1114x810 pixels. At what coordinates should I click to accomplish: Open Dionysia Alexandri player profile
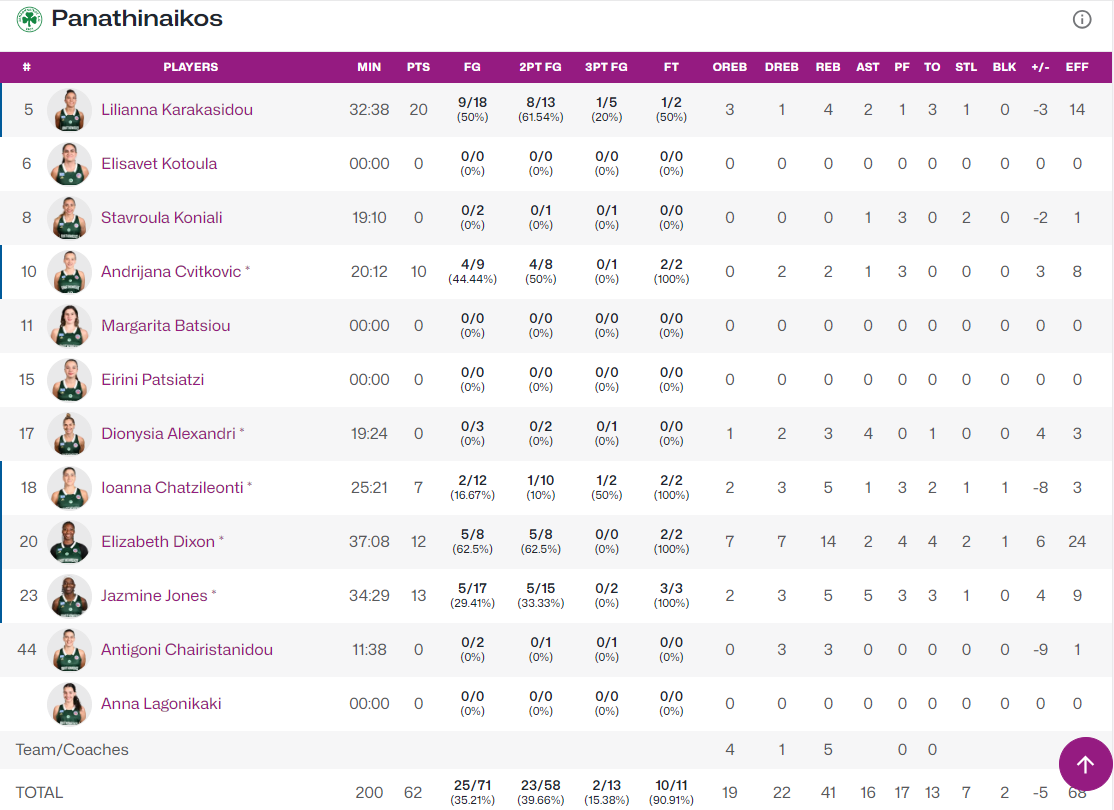point(168,433)
